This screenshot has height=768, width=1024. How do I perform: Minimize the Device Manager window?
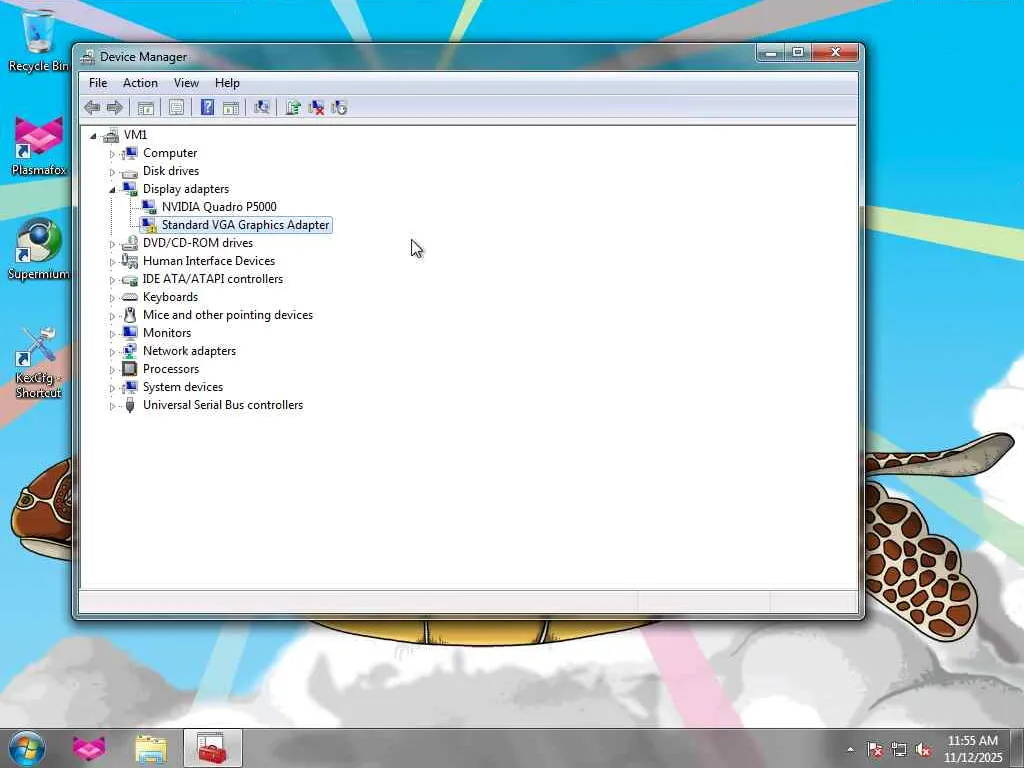(x=771, y=52)
